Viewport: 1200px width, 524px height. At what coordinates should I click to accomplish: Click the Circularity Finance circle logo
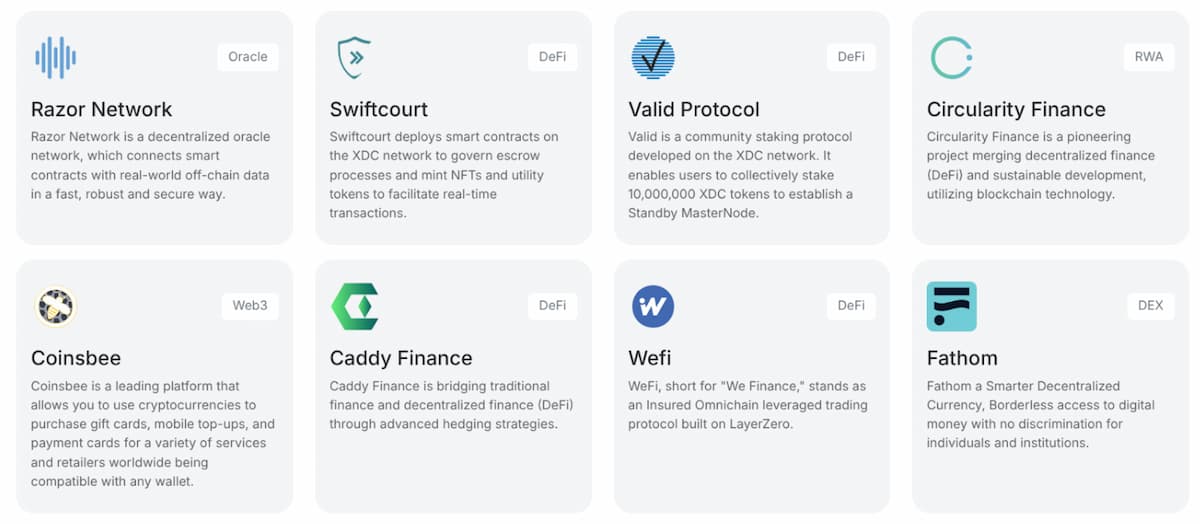click(951, 57)
